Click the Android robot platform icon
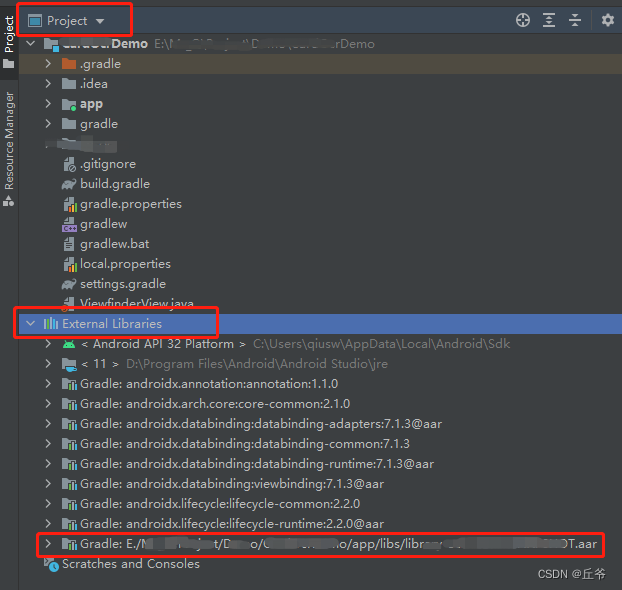The width and height of the screenshot is (622, 590). pyautogui.click(x=69, y=344)
